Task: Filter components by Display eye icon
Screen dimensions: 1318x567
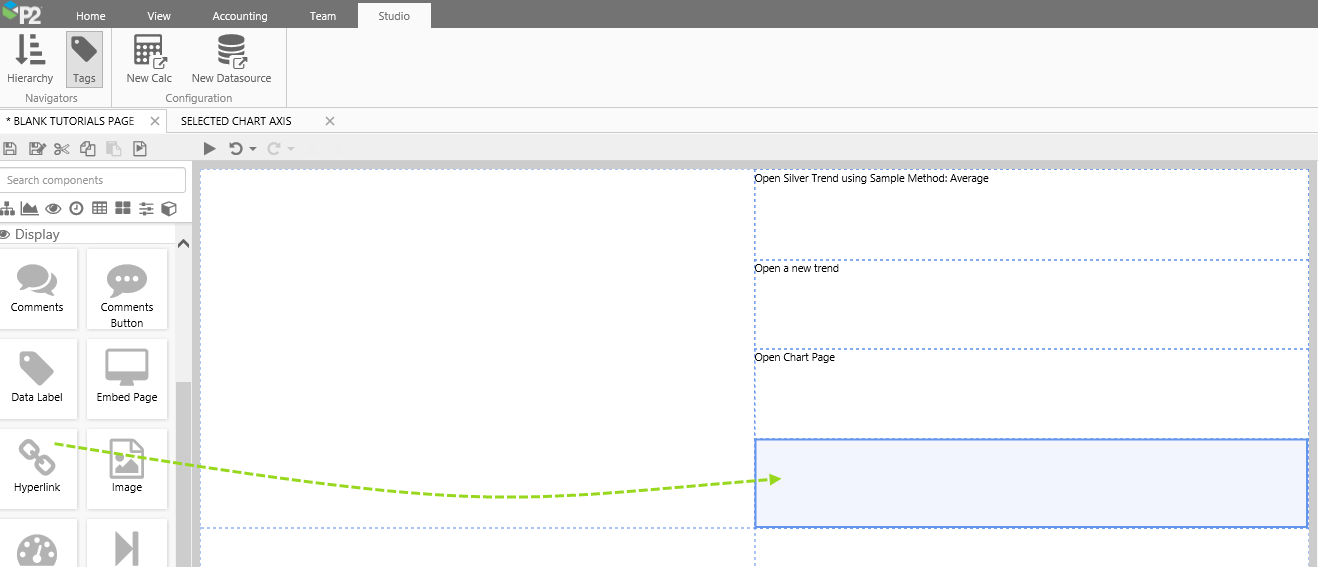Action: point(53,208)
